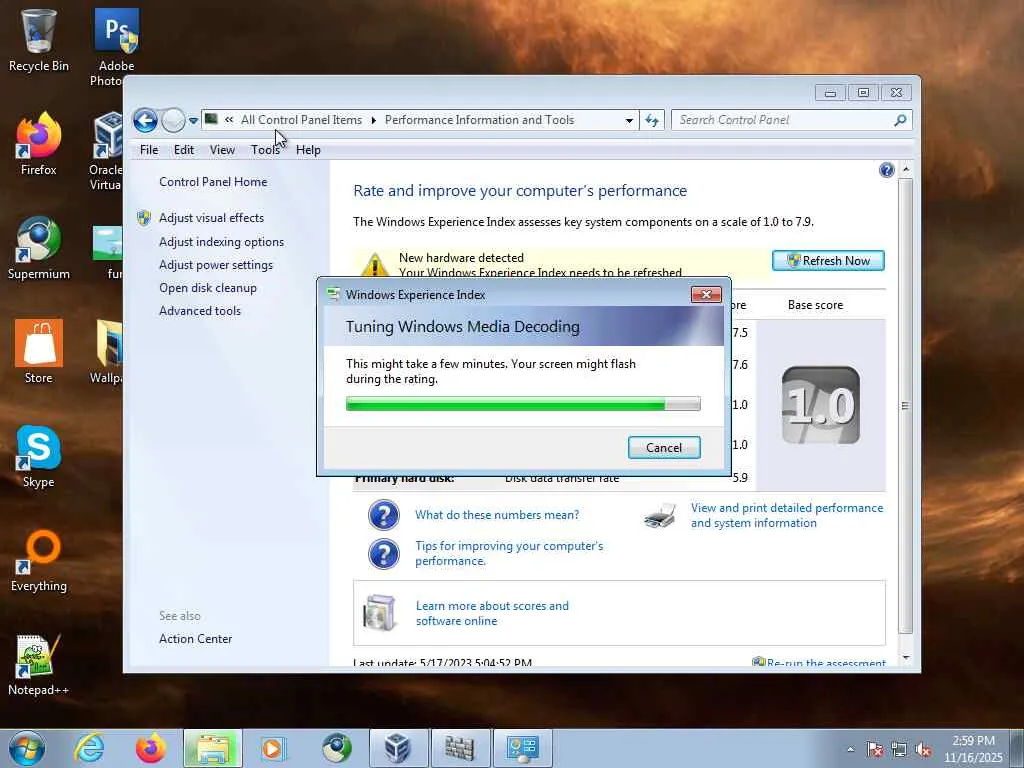Click the scrollbar down arrow
The image size is (1024, 768).
[x=906, y=657]
